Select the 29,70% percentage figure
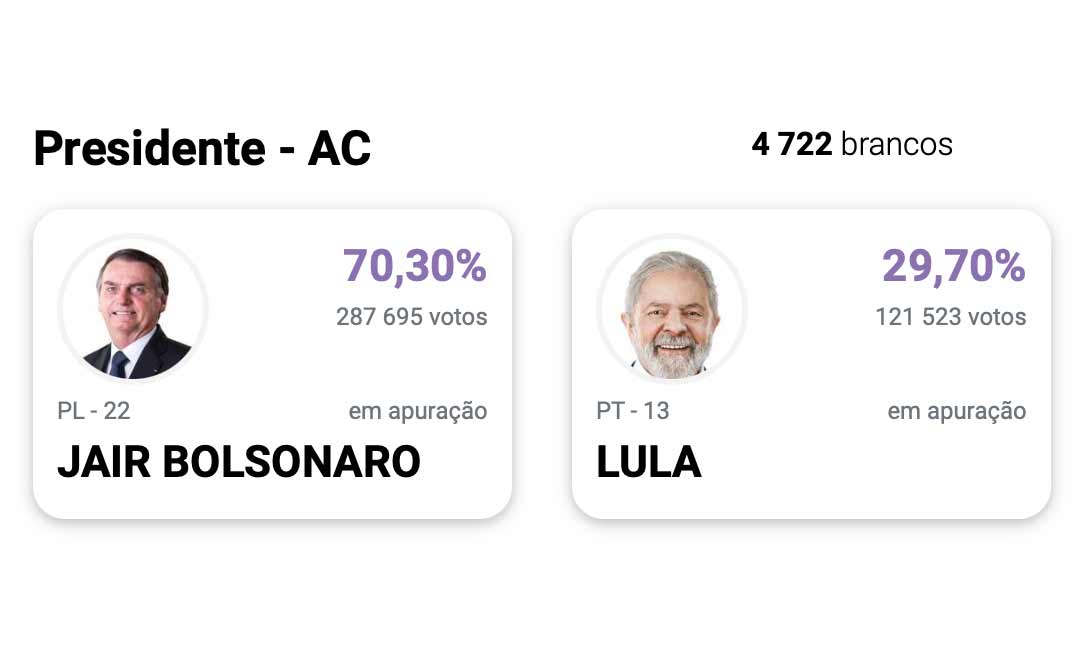Viewport: 1080px width, 656px height. pyautogui.click(x=954, y=267)
